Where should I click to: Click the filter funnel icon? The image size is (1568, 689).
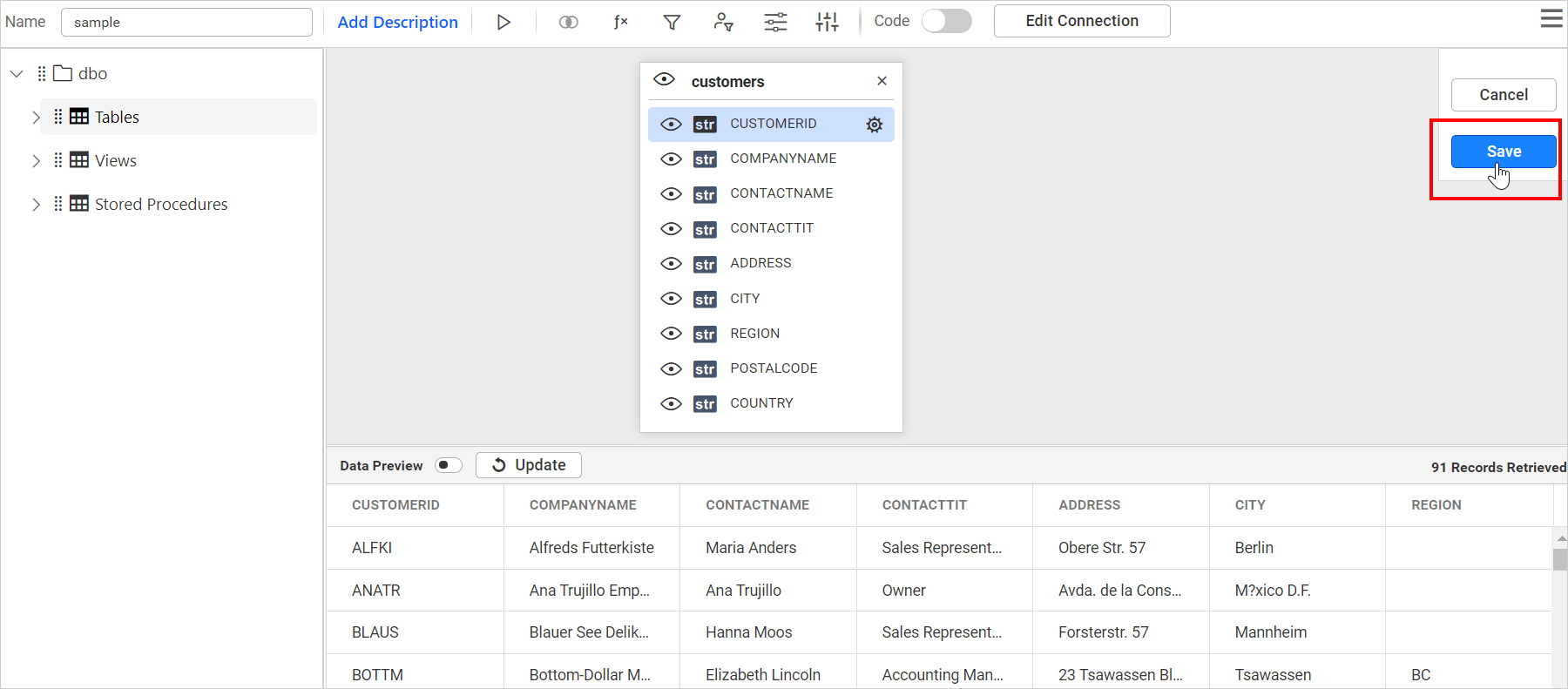[672, 22]
